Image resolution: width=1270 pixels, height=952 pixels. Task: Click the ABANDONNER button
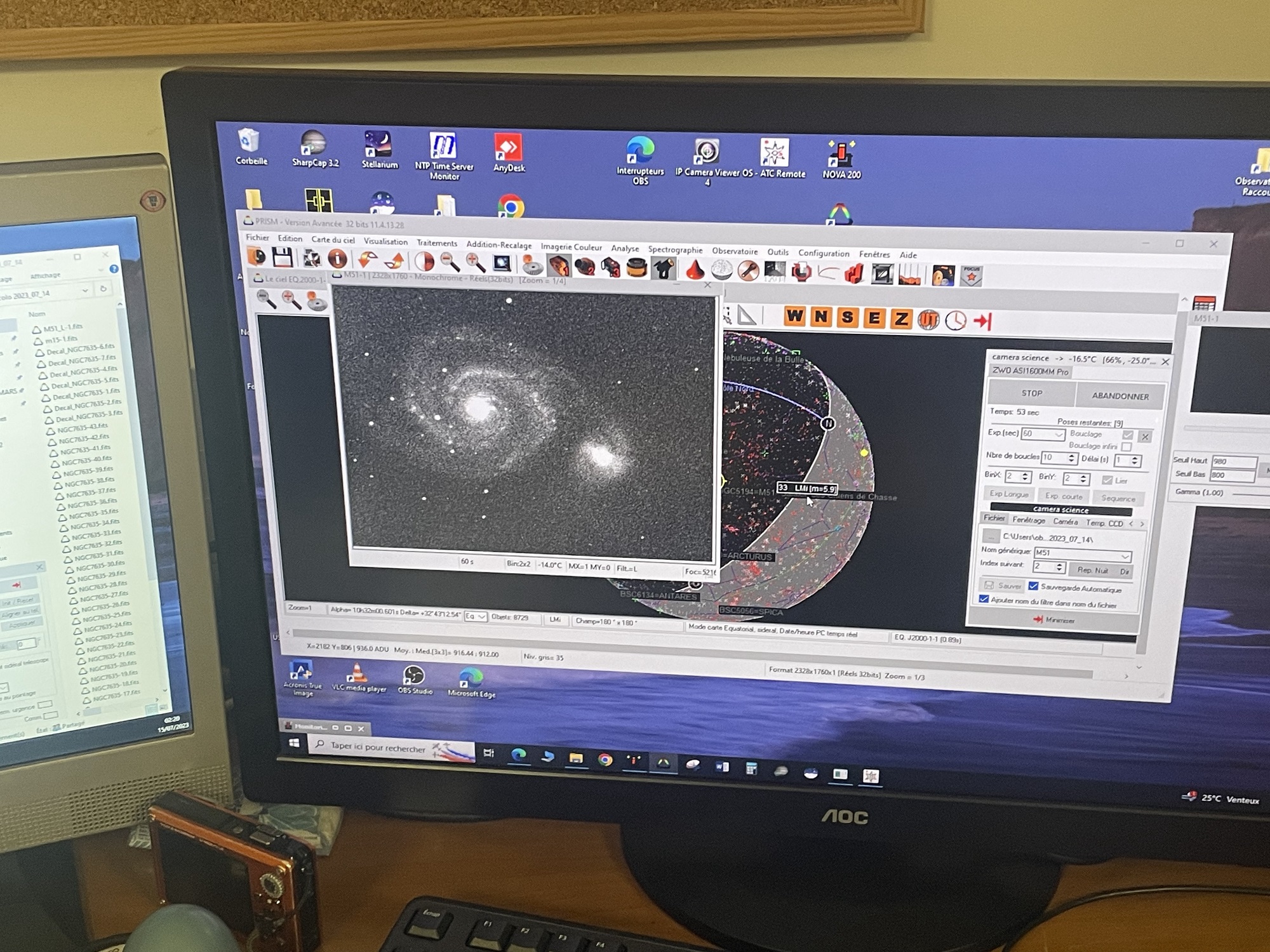tap(1120, 396)
